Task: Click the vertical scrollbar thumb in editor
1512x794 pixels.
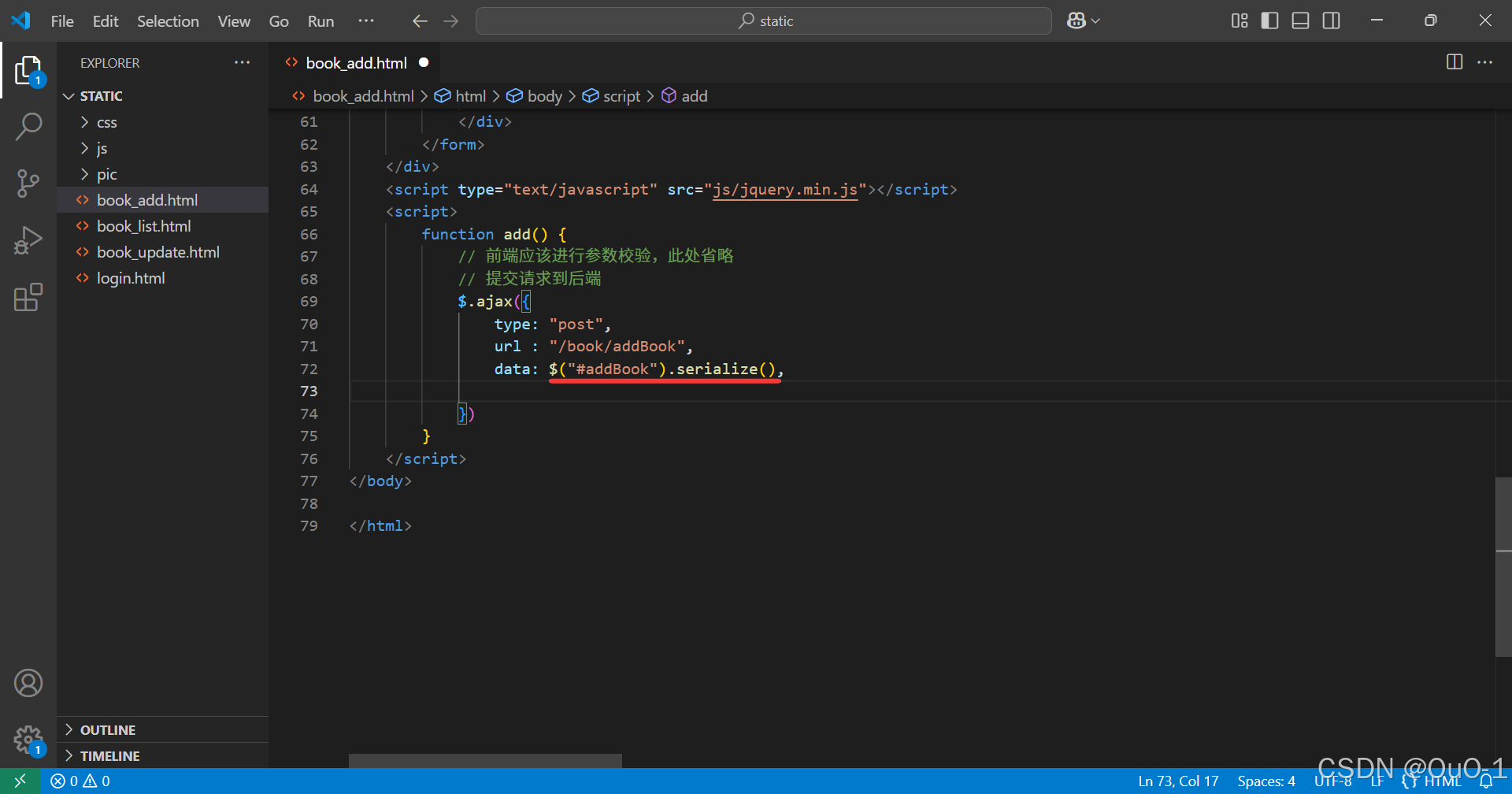Action: [x=1503, y=566]
